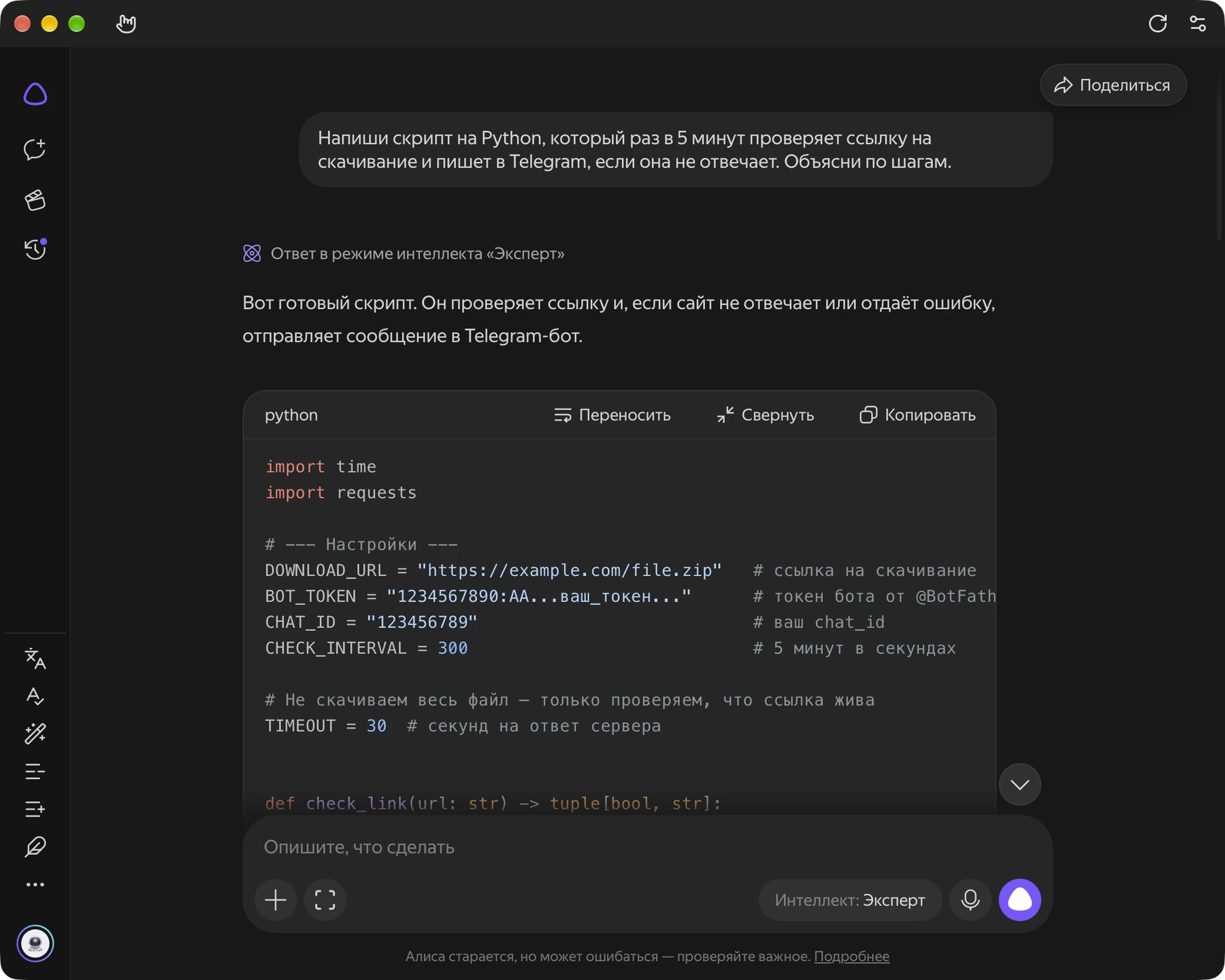This screenshot has height=980, width=1225.
Task: Attach a file with plus button
Action: point(276,900)
